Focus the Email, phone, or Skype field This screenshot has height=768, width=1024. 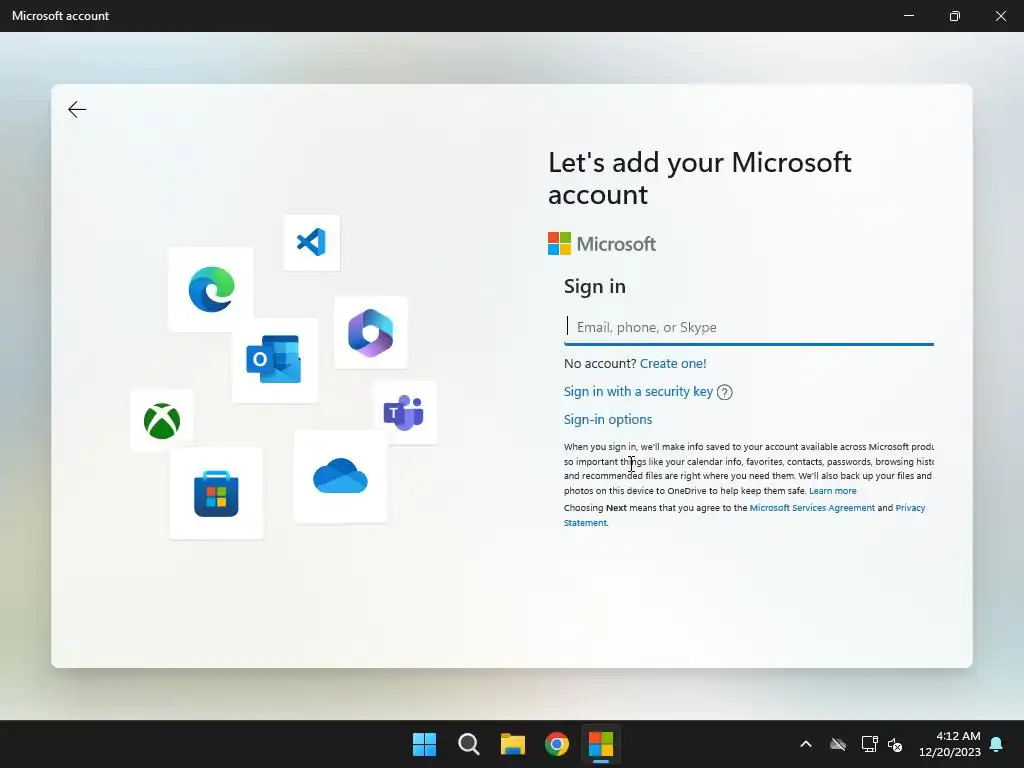click(748, 327)
